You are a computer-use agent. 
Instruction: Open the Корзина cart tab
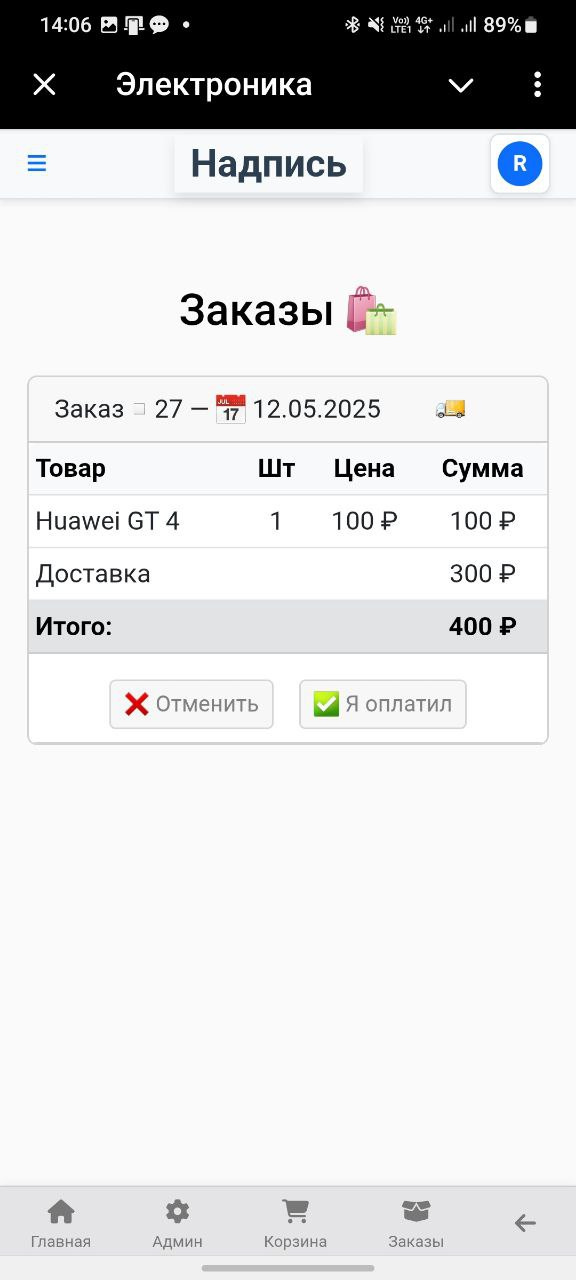[x=295, y=1224]
